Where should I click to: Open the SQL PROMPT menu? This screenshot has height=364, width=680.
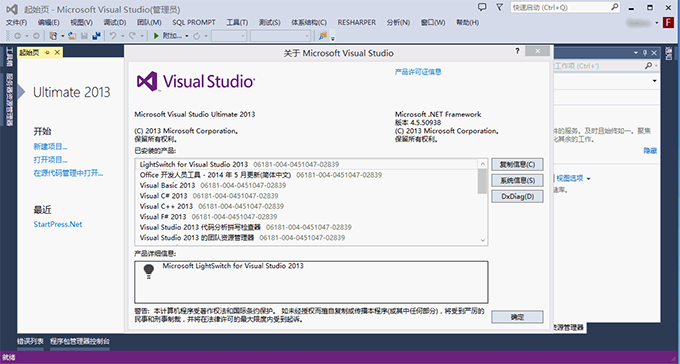[x=194, y=23]
